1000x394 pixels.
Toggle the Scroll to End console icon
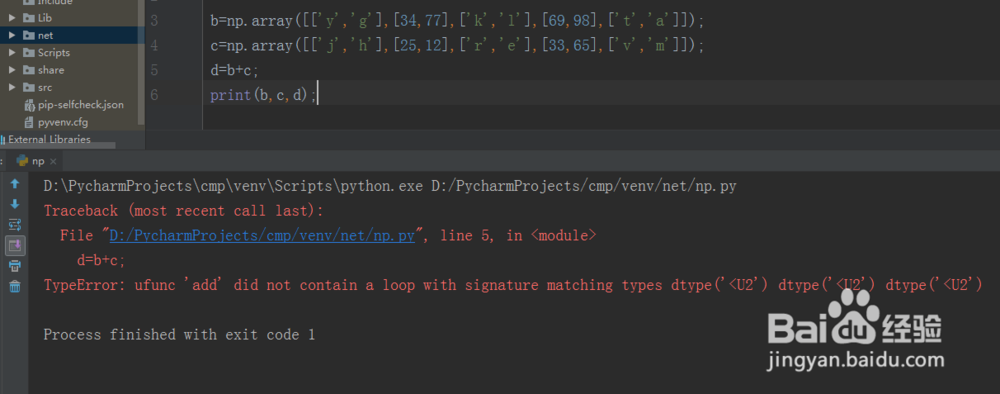point(15,245)
